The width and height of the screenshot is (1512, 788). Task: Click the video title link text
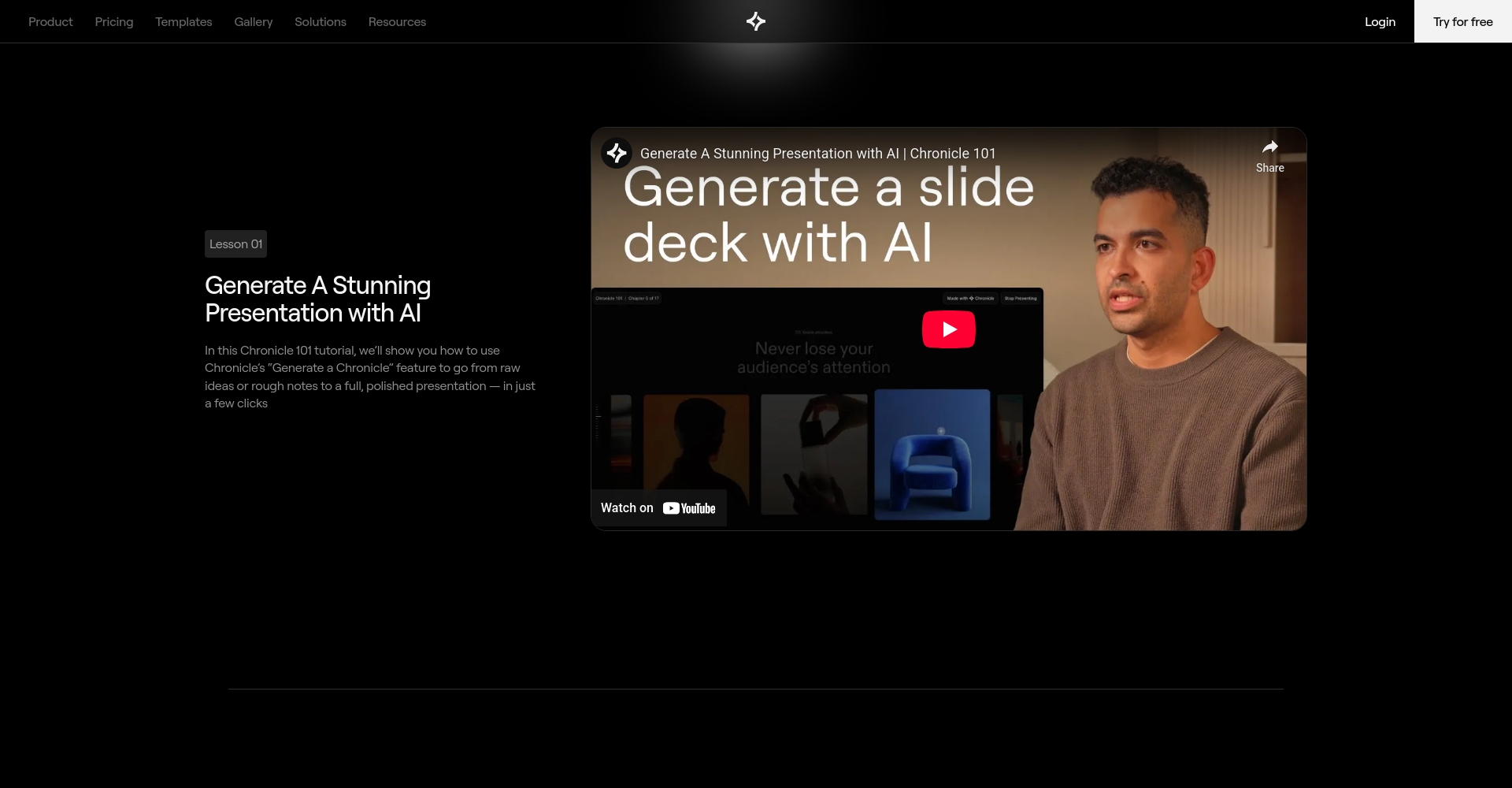tap(817, 154)
